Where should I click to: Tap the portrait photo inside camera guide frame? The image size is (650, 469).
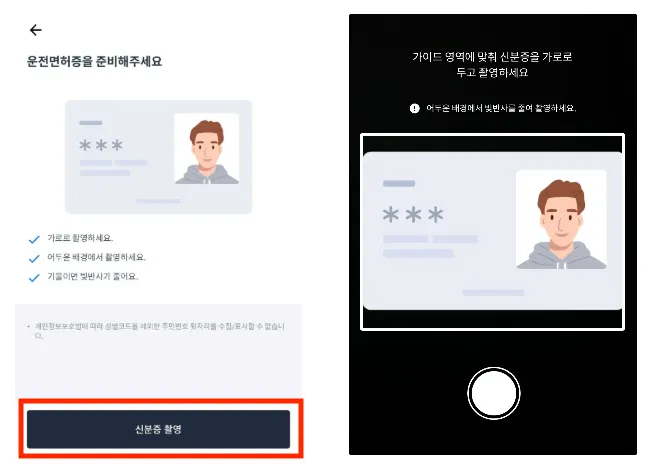tap(561, 219)
